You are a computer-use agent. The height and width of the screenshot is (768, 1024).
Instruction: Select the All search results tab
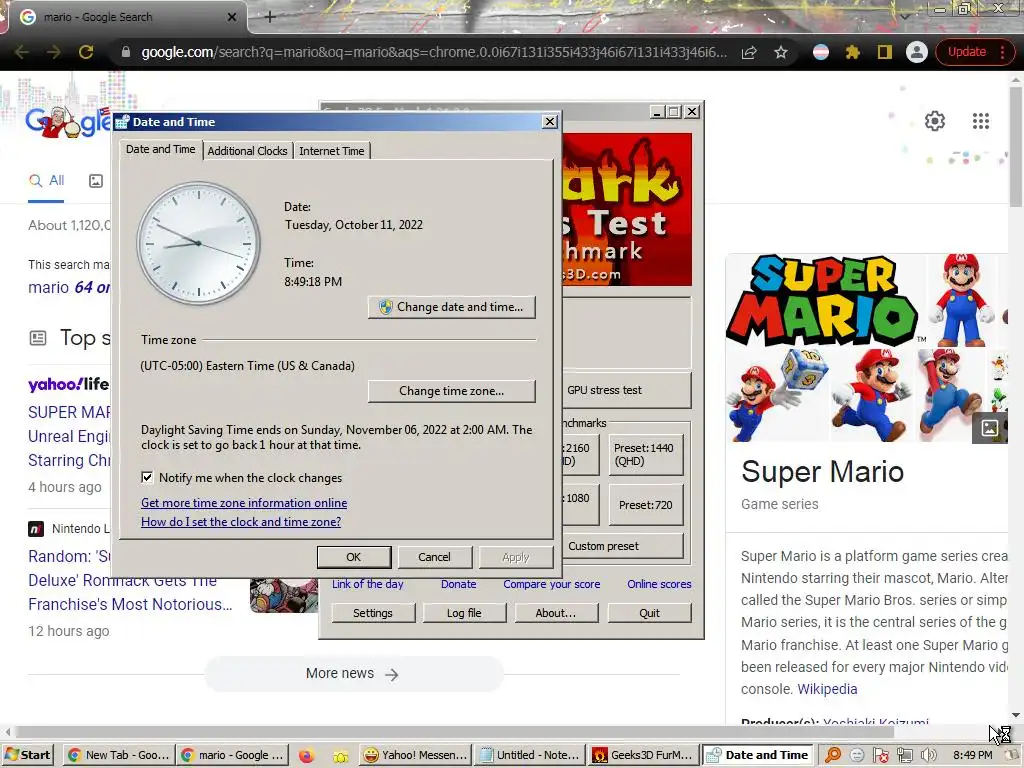(46, 181)
